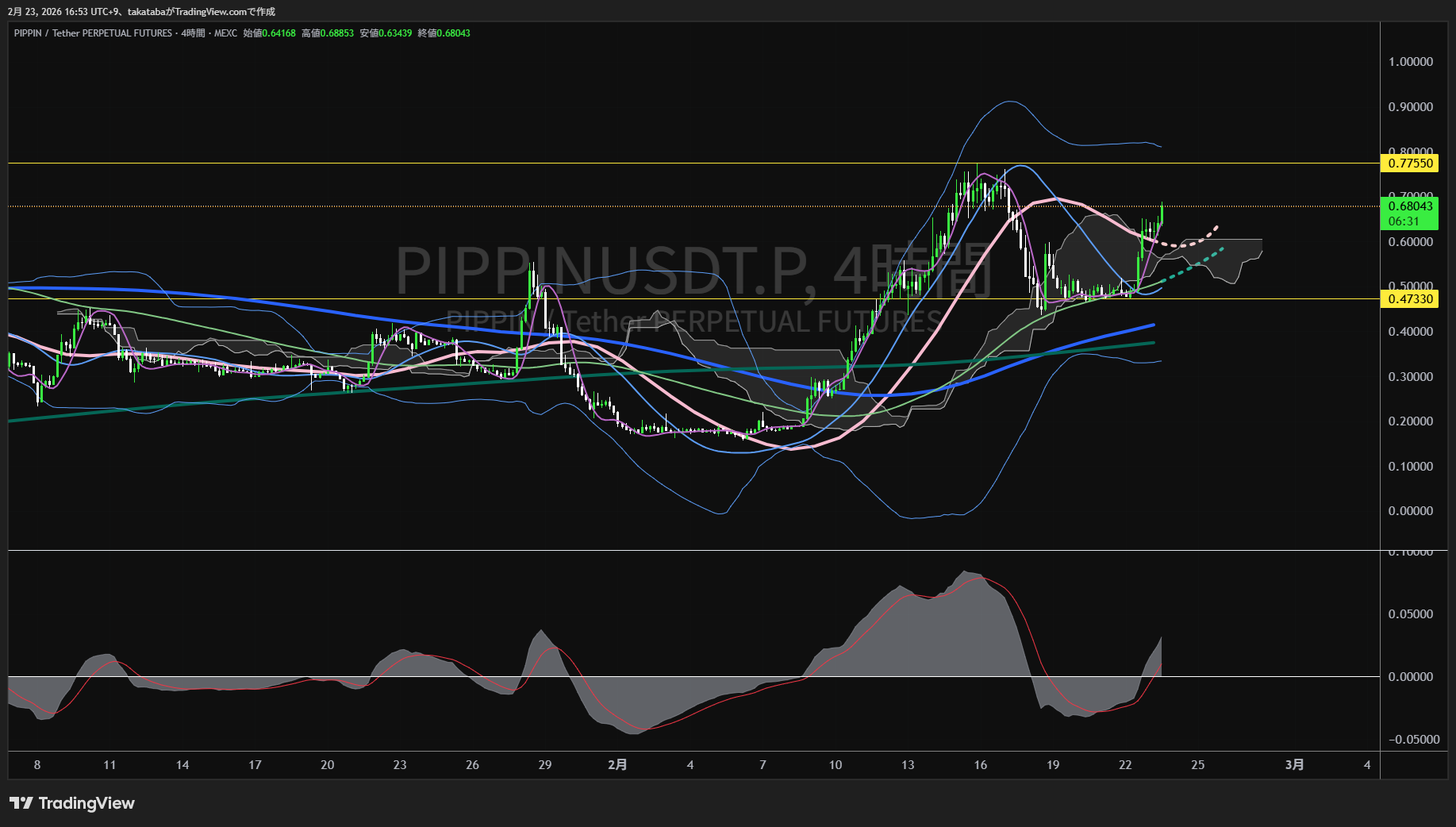Click date 22 on the time axis
Image resolution: width=1456 pixels, height=827 pixels.
1125,765
